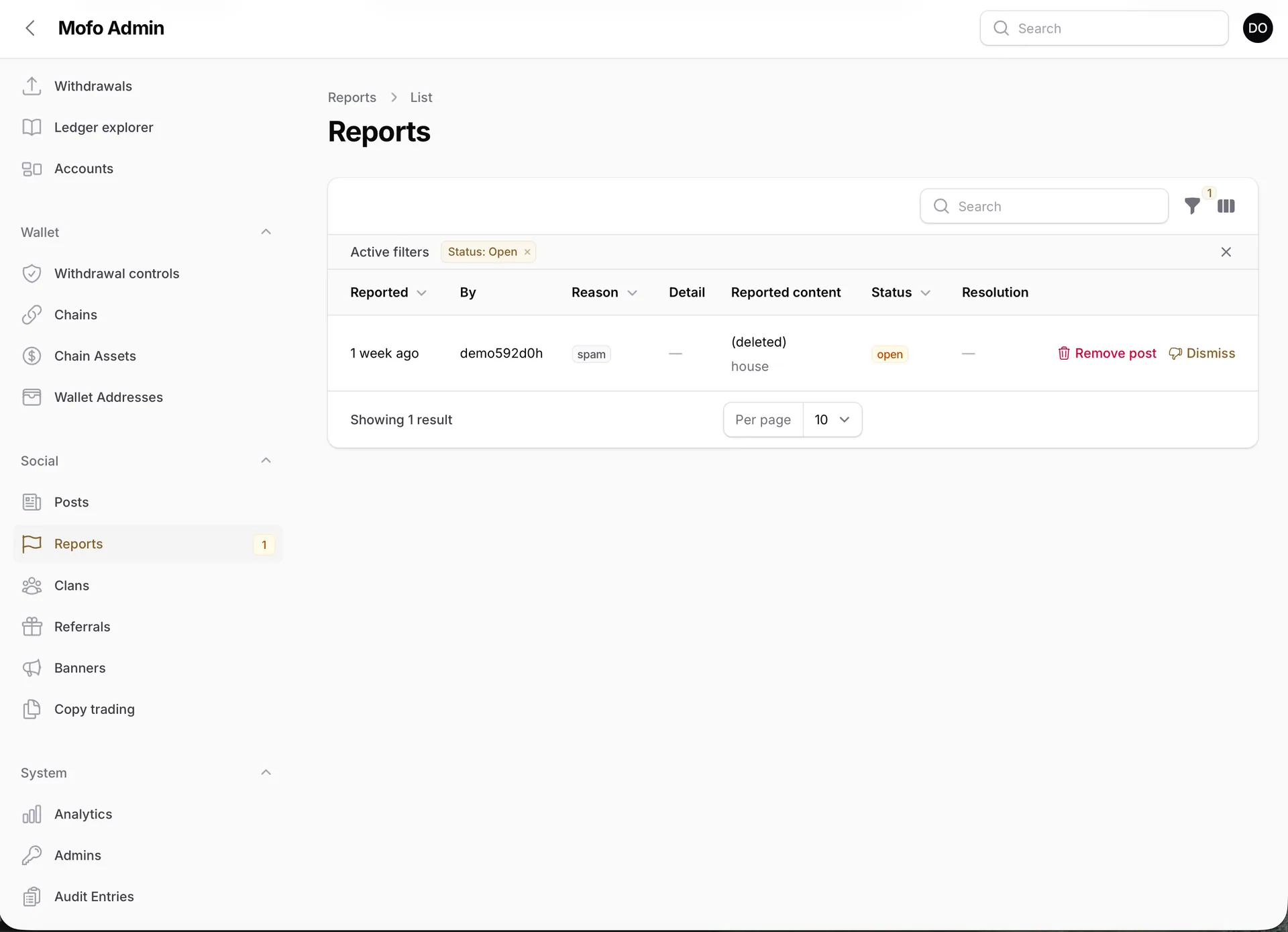Open Withdrawals in the sidebar
Screen dimensions: 1288x932
click(93, 86)
